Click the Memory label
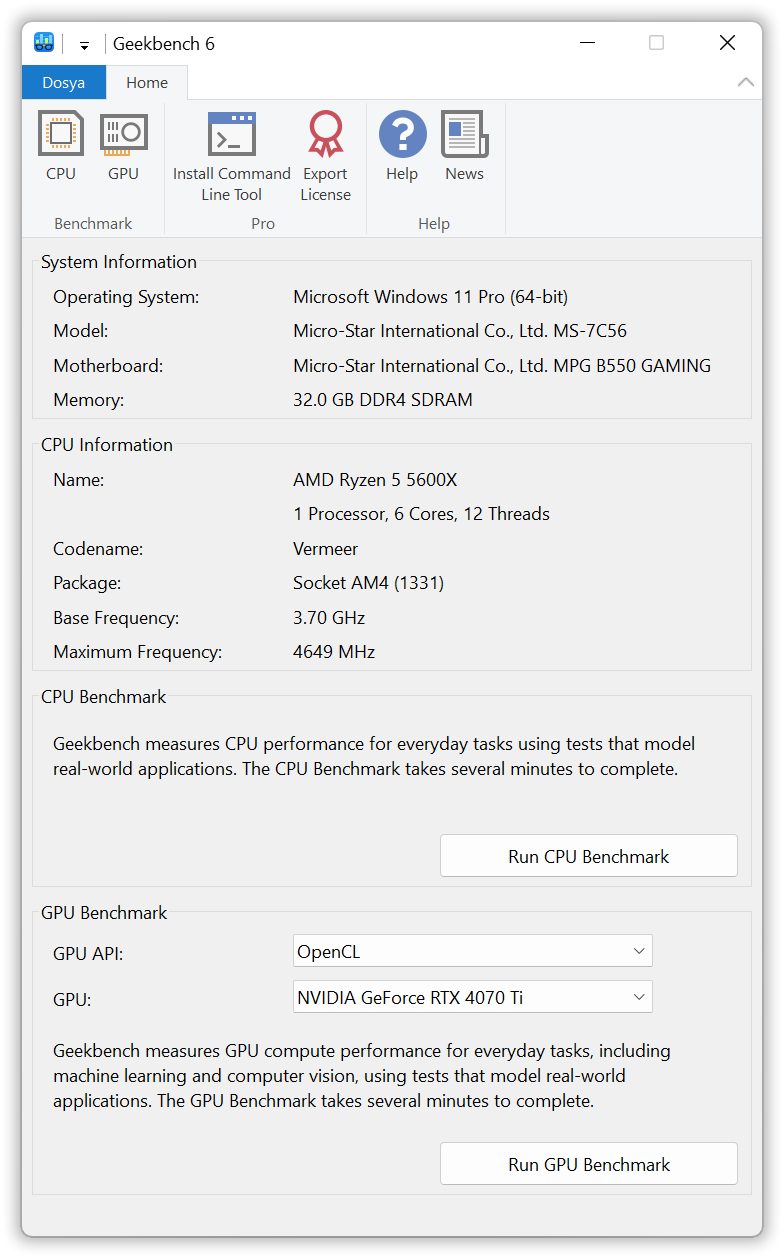The height and width of the screenshot is (1258, 784). pos(88,400)
